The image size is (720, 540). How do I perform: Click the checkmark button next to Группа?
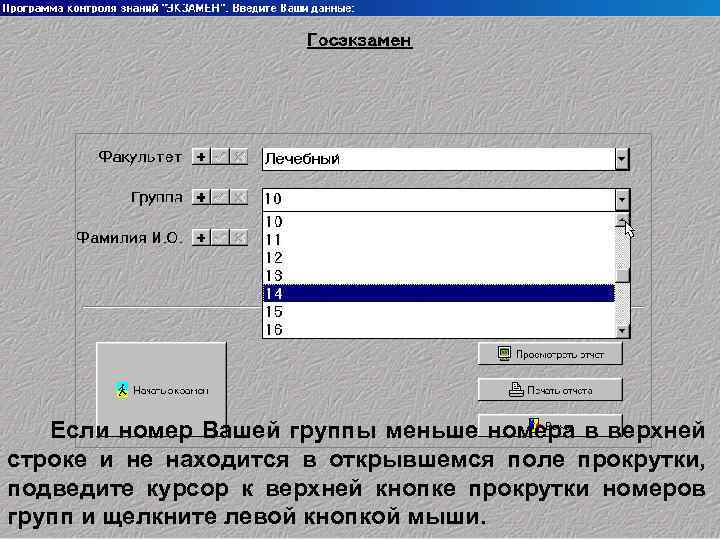(x=220, y=197)
